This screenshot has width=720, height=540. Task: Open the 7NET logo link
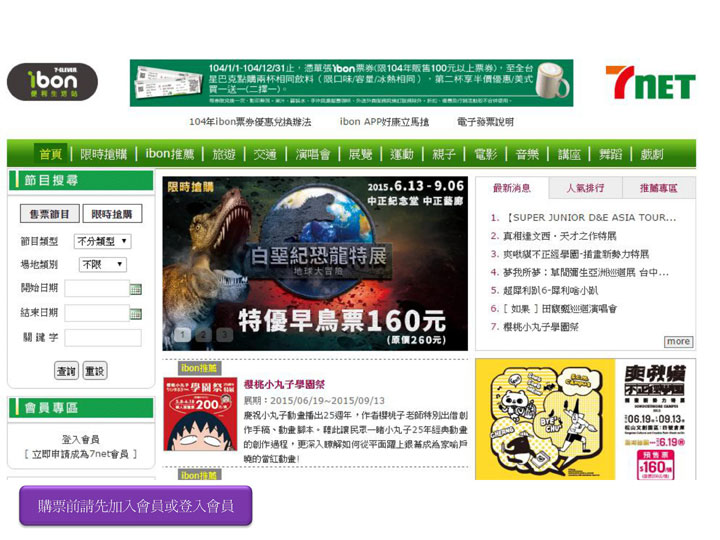650,82
